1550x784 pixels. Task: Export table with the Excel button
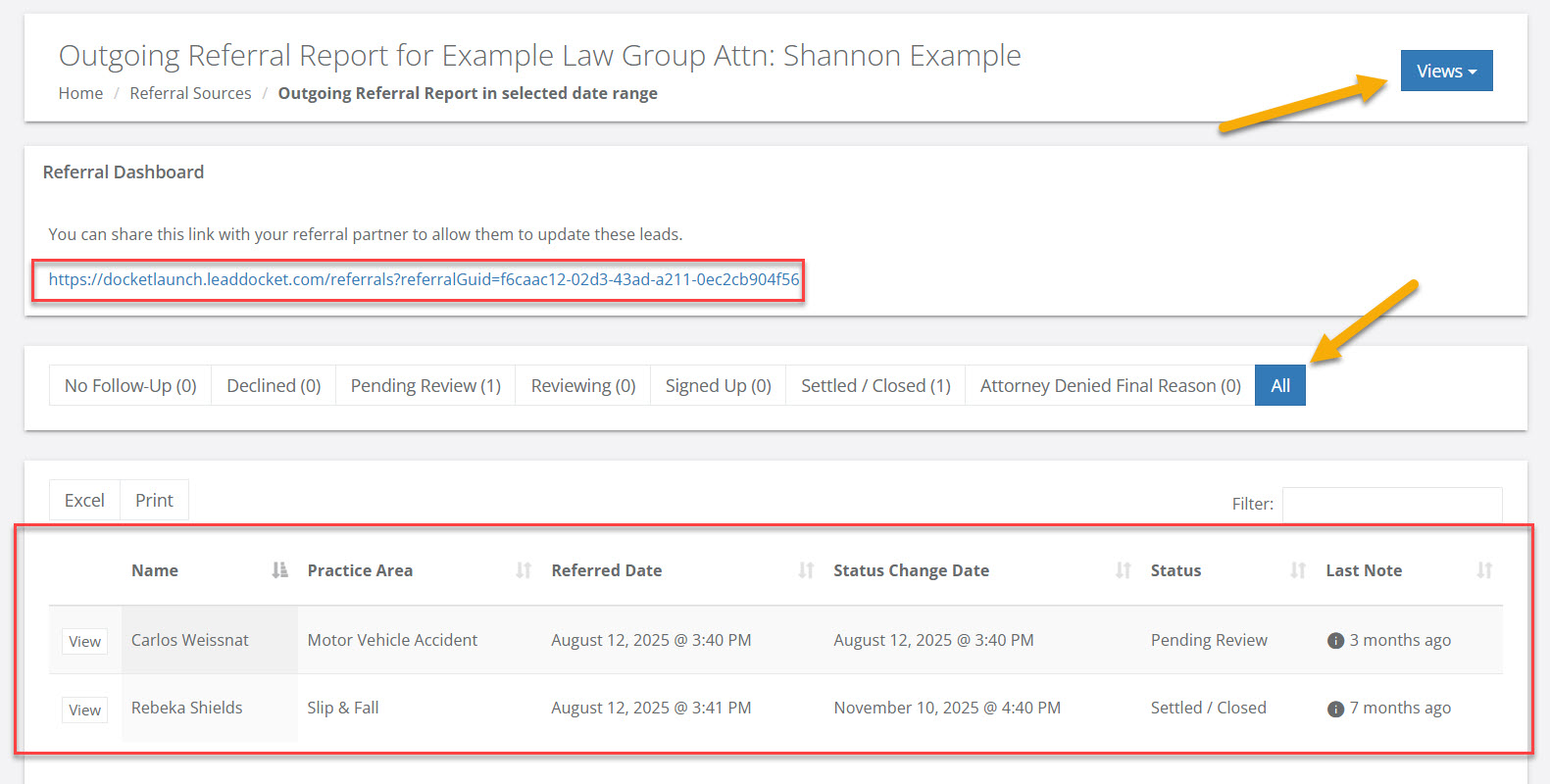(84, 501)
